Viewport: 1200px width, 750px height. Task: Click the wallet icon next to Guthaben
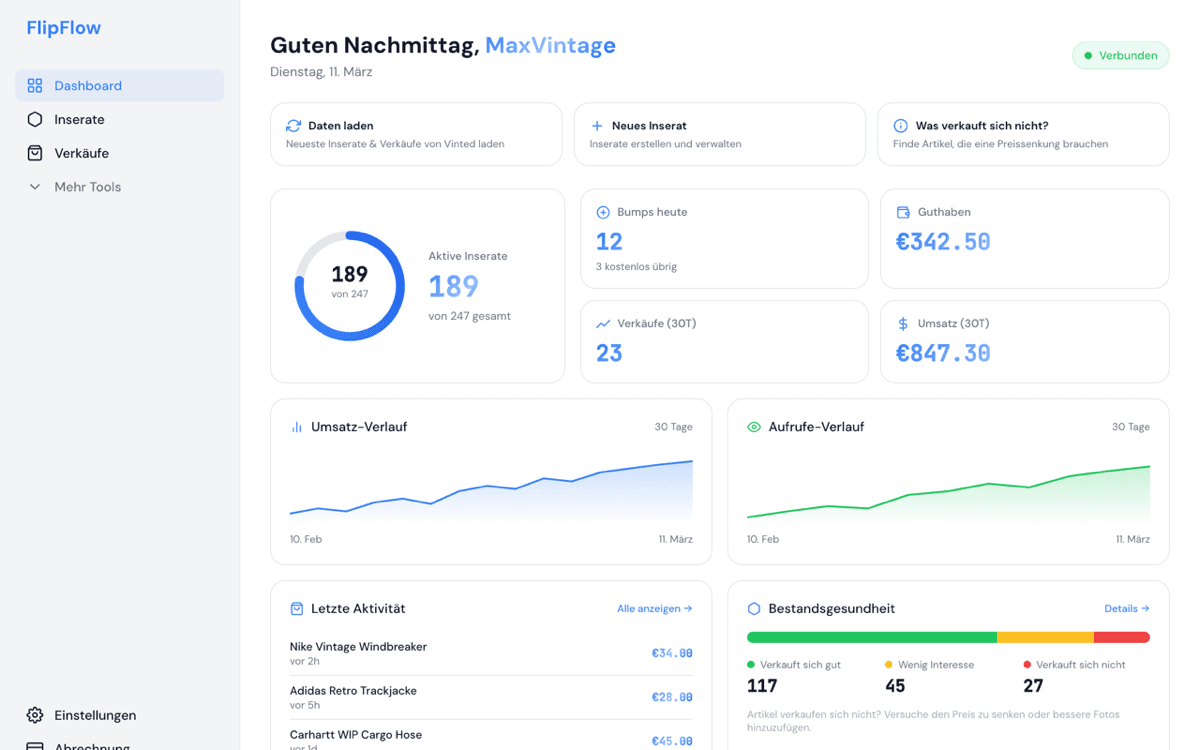[x=903, y=212]
